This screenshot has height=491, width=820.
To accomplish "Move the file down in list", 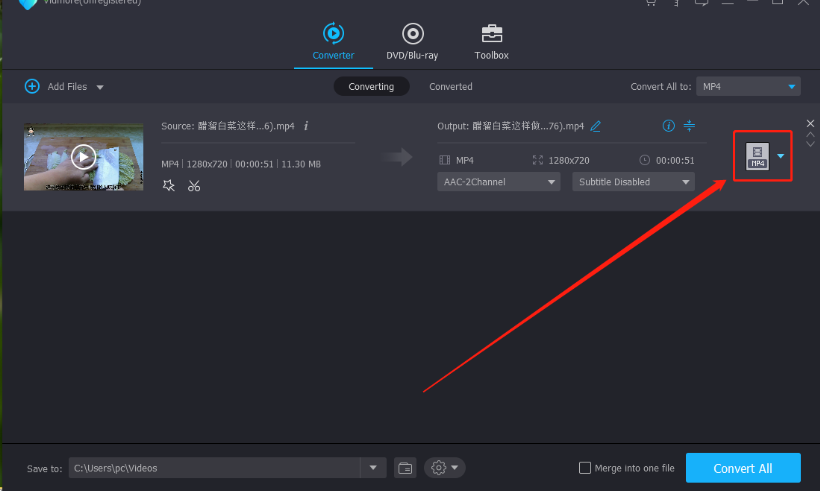I will tap(810, 144).
